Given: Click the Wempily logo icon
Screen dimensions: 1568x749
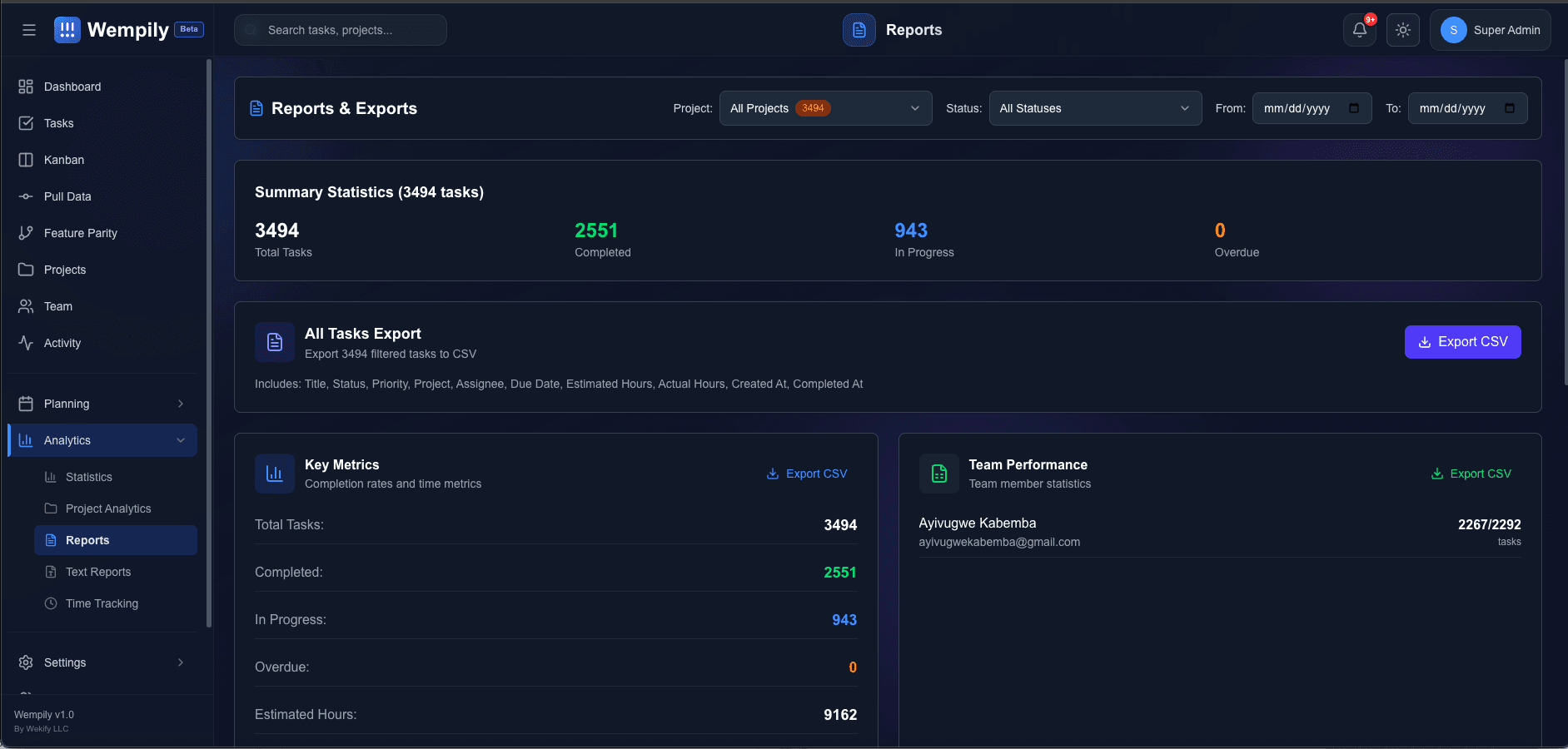Looking at the screenshot, I should click(x=67, y=30).
